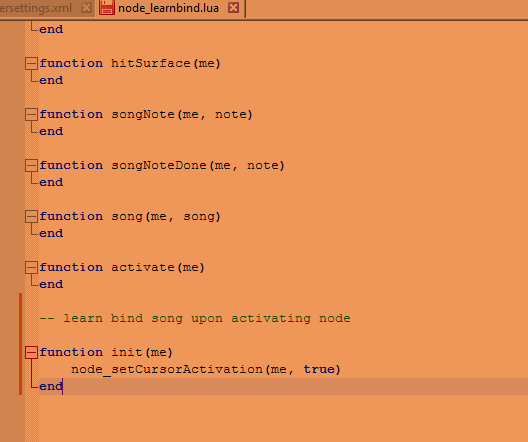Close the ersettings.xml tab

pos(86,7)
